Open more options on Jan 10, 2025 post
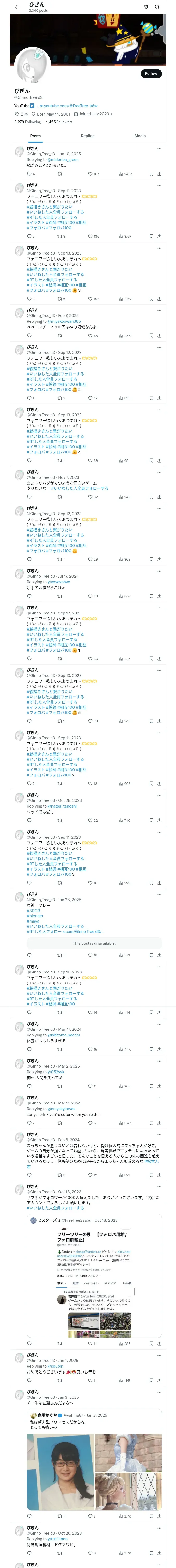Image resolution: width=176 pixels, height=1568 pixels. (159, 148)
